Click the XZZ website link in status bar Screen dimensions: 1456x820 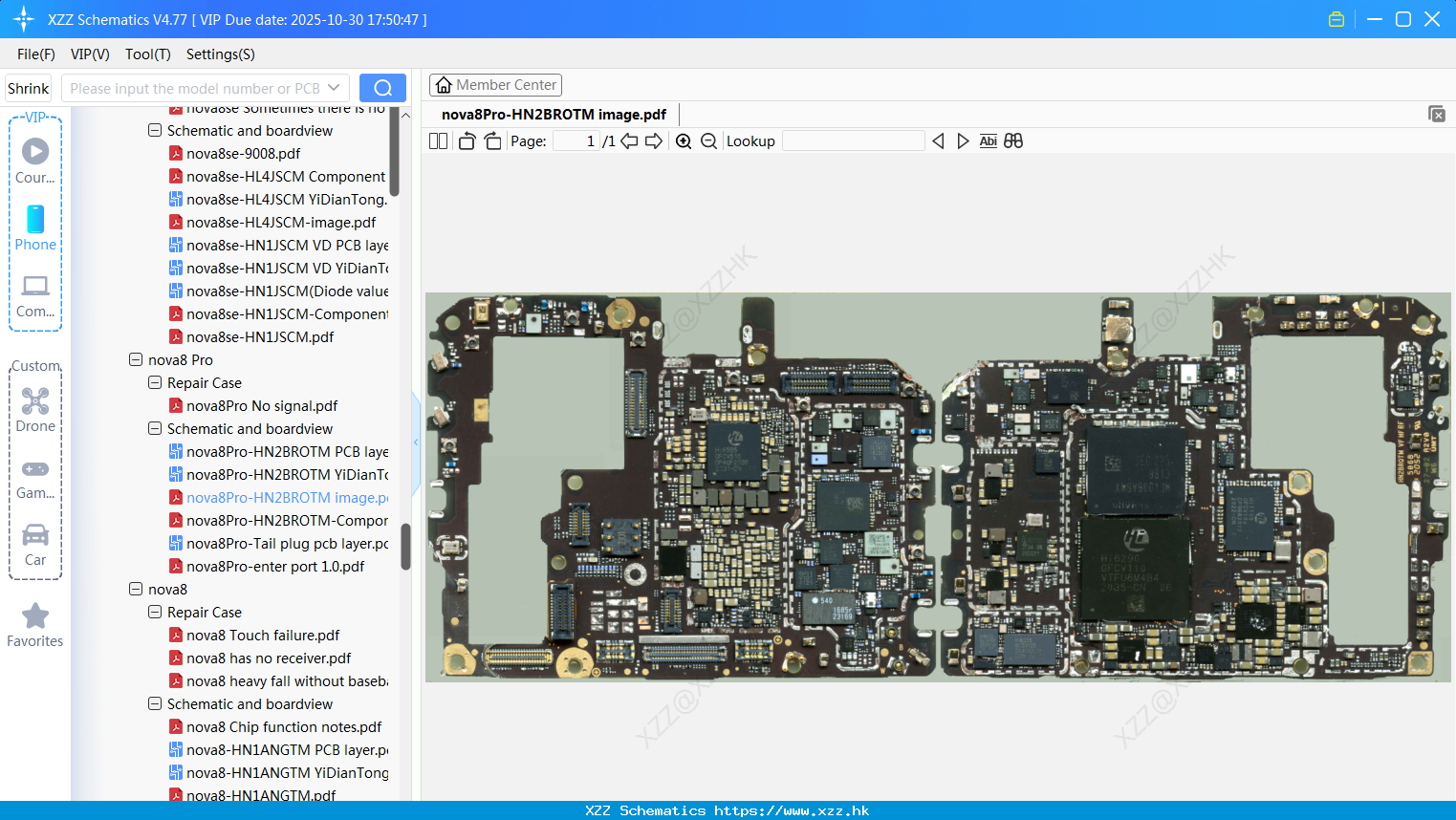pyautogui.click(x=792, y=810)
